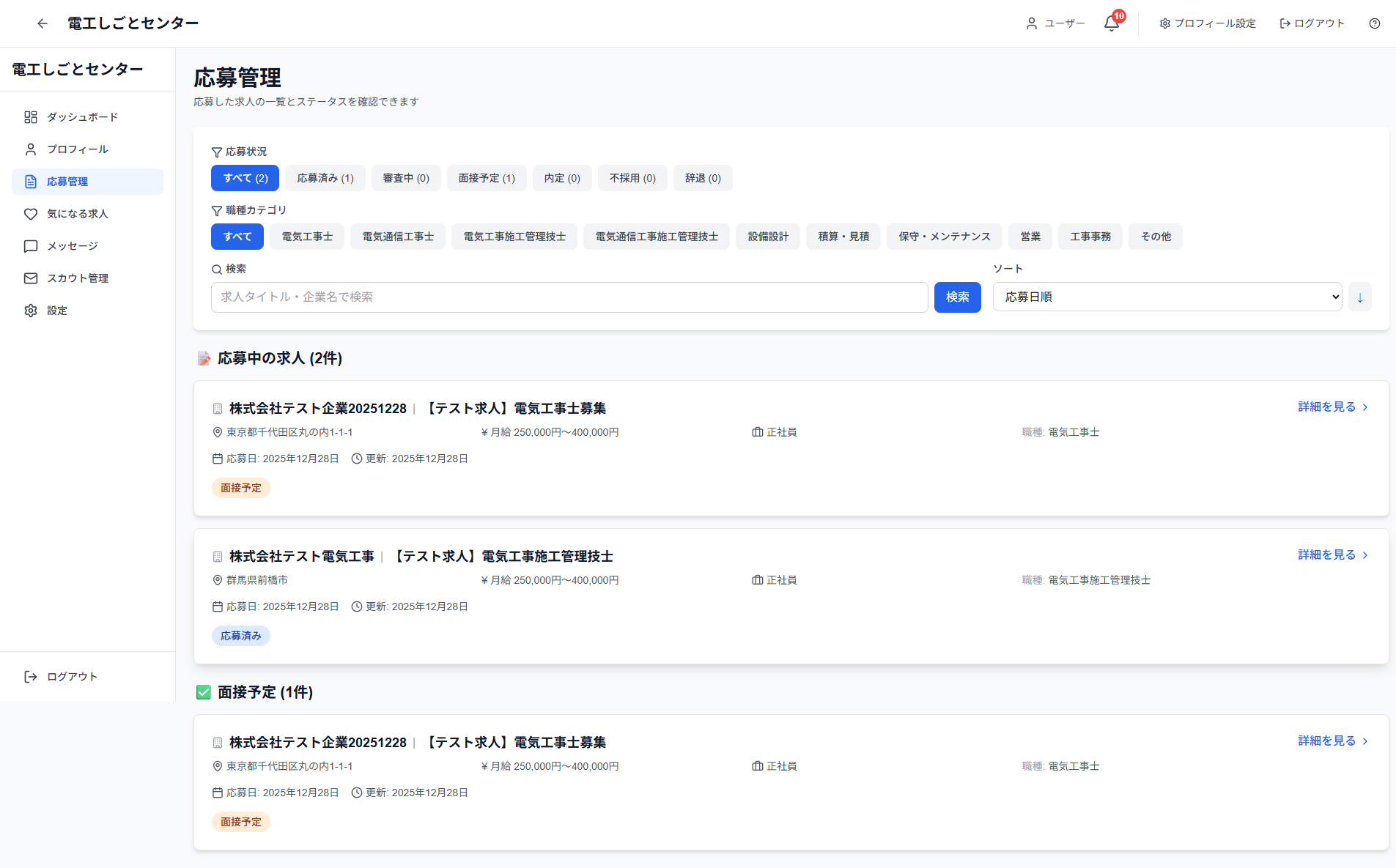
Task: Click the blue 検索 search button
Action: 957,297
